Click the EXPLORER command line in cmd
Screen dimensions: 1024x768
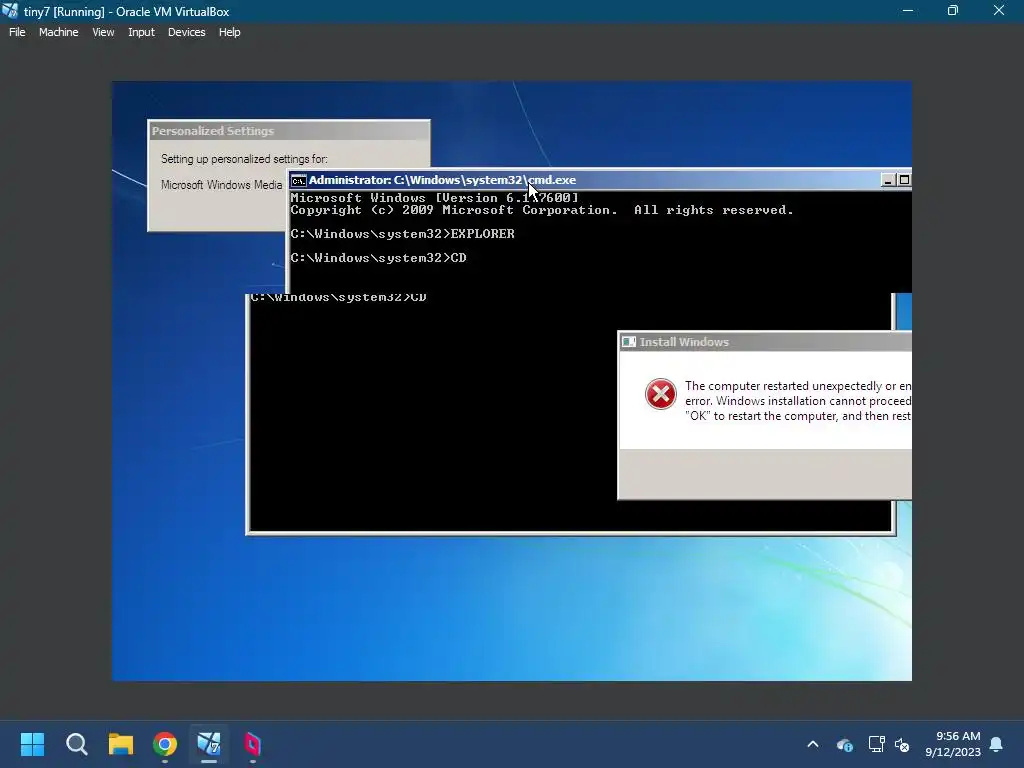click(402, 234)
